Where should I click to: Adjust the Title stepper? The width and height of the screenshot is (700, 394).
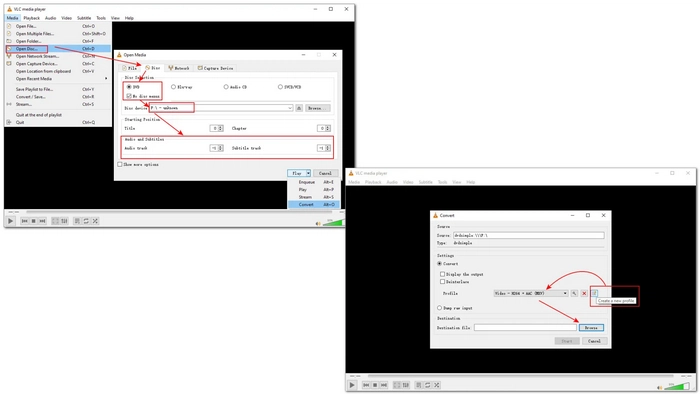(221, 128)
